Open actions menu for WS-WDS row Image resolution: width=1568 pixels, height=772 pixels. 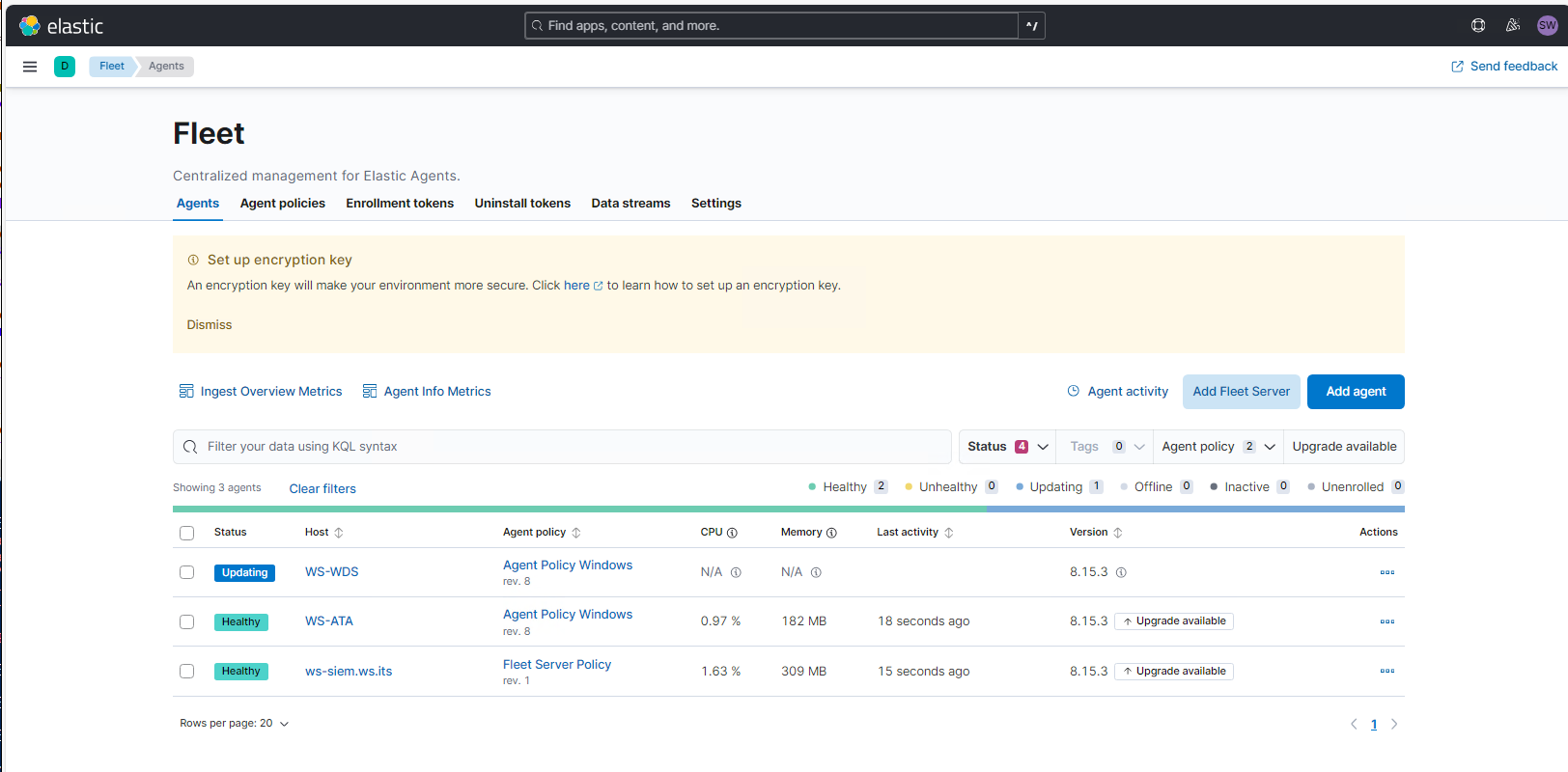point(1387,572)
